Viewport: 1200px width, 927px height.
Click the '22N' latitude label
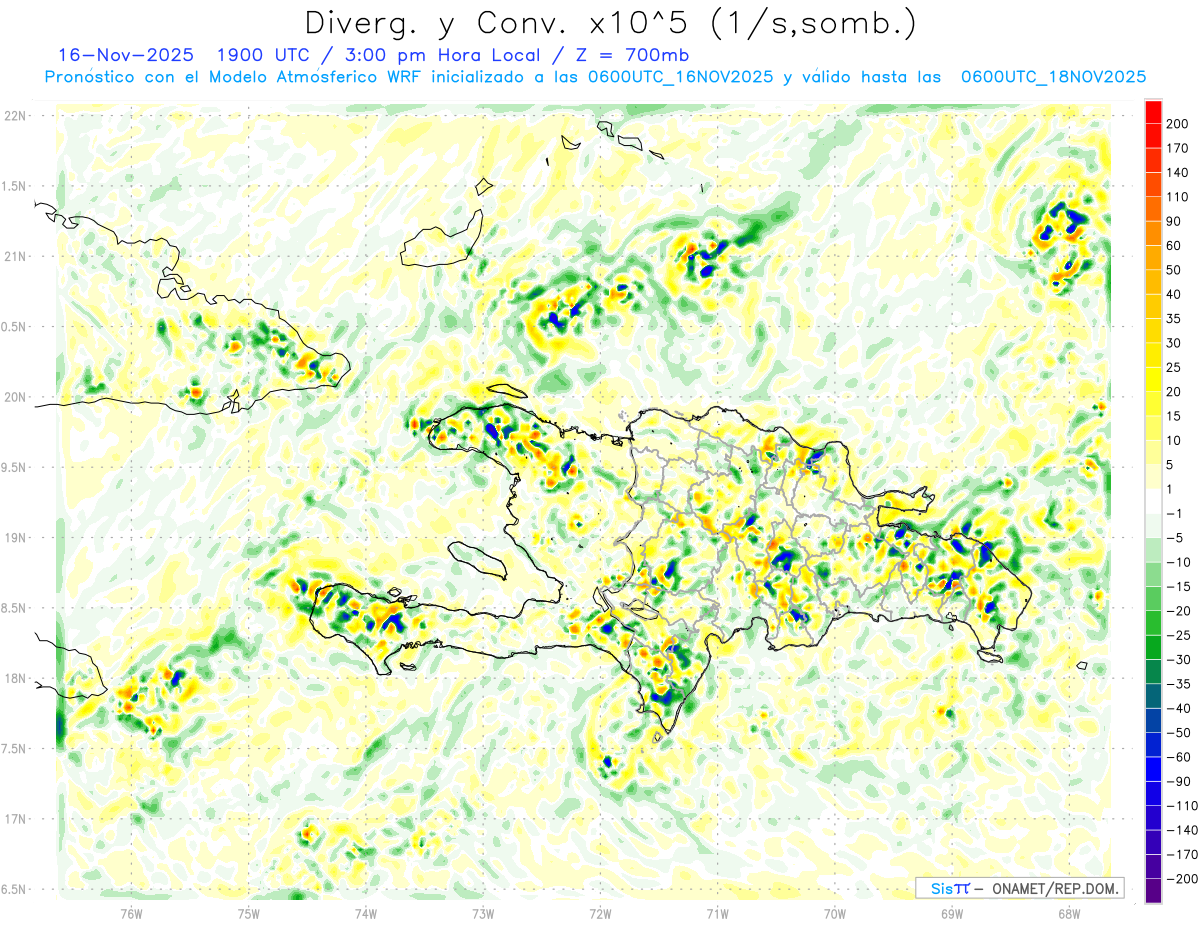tap(16, 116)
